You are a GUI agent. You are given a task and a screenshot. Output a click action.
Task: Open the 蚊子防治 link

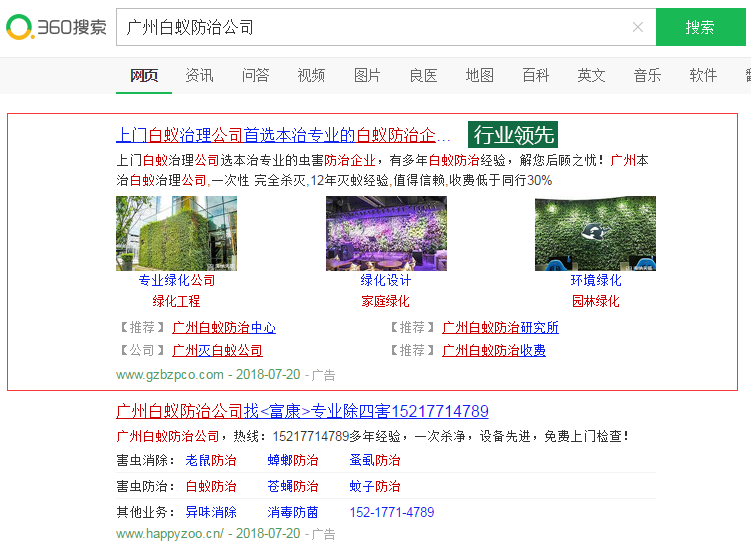click(x=375, y=486)
